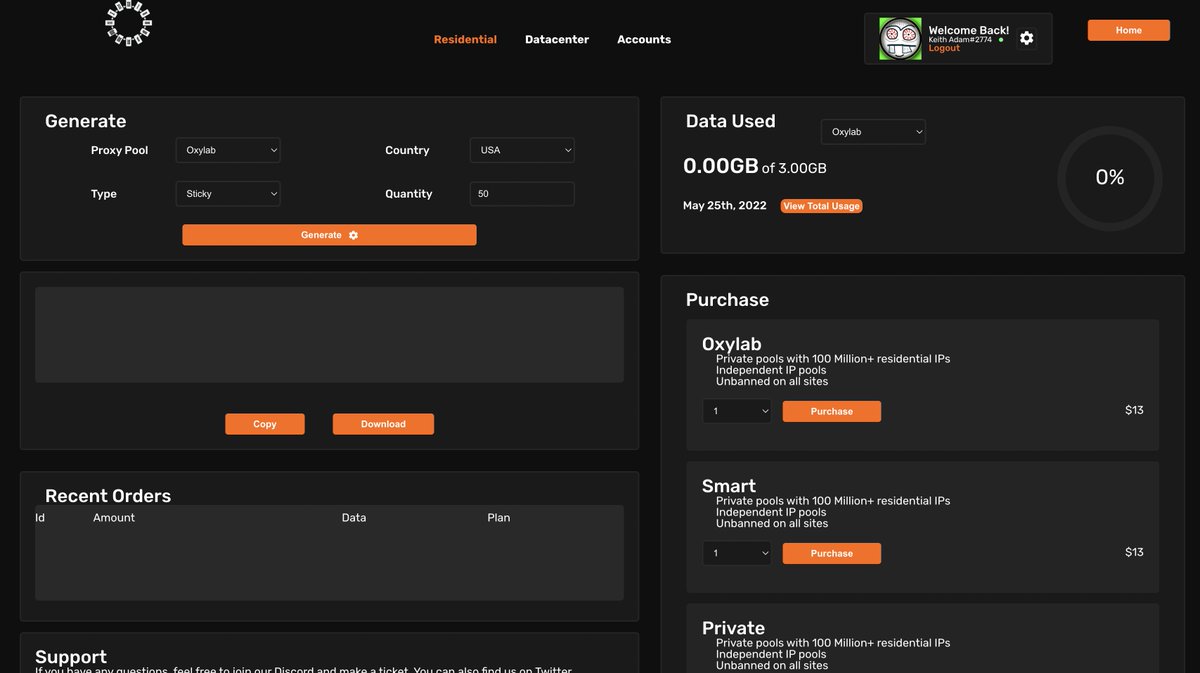Click the circular site logo

pyautogui.click(x=128, y=23)
